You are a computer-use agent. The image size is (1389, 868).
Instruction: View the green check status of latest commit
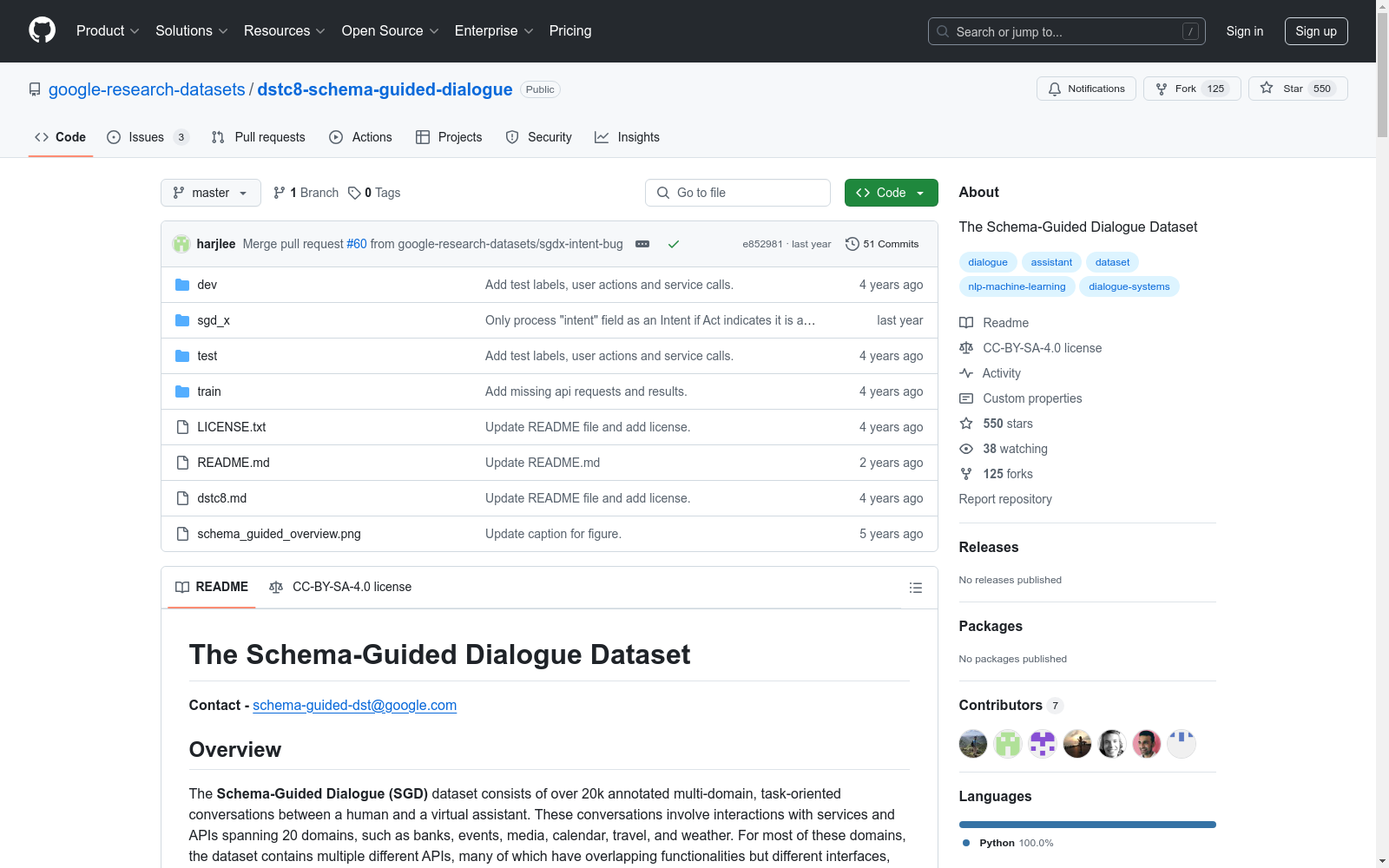tap(673, 244)
